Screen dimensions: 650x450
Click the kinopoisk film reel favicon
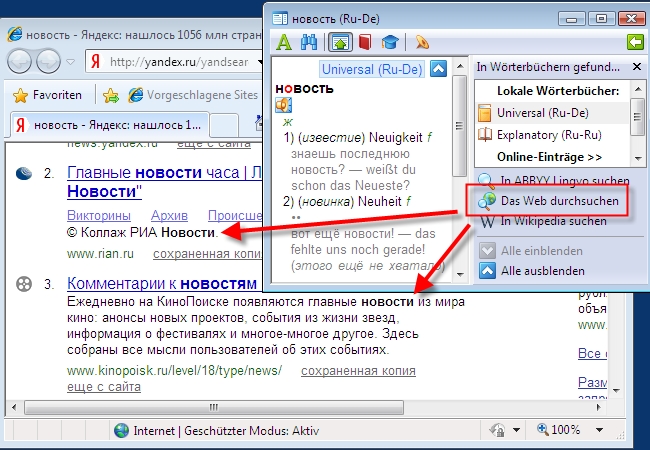tap(24, 284)
